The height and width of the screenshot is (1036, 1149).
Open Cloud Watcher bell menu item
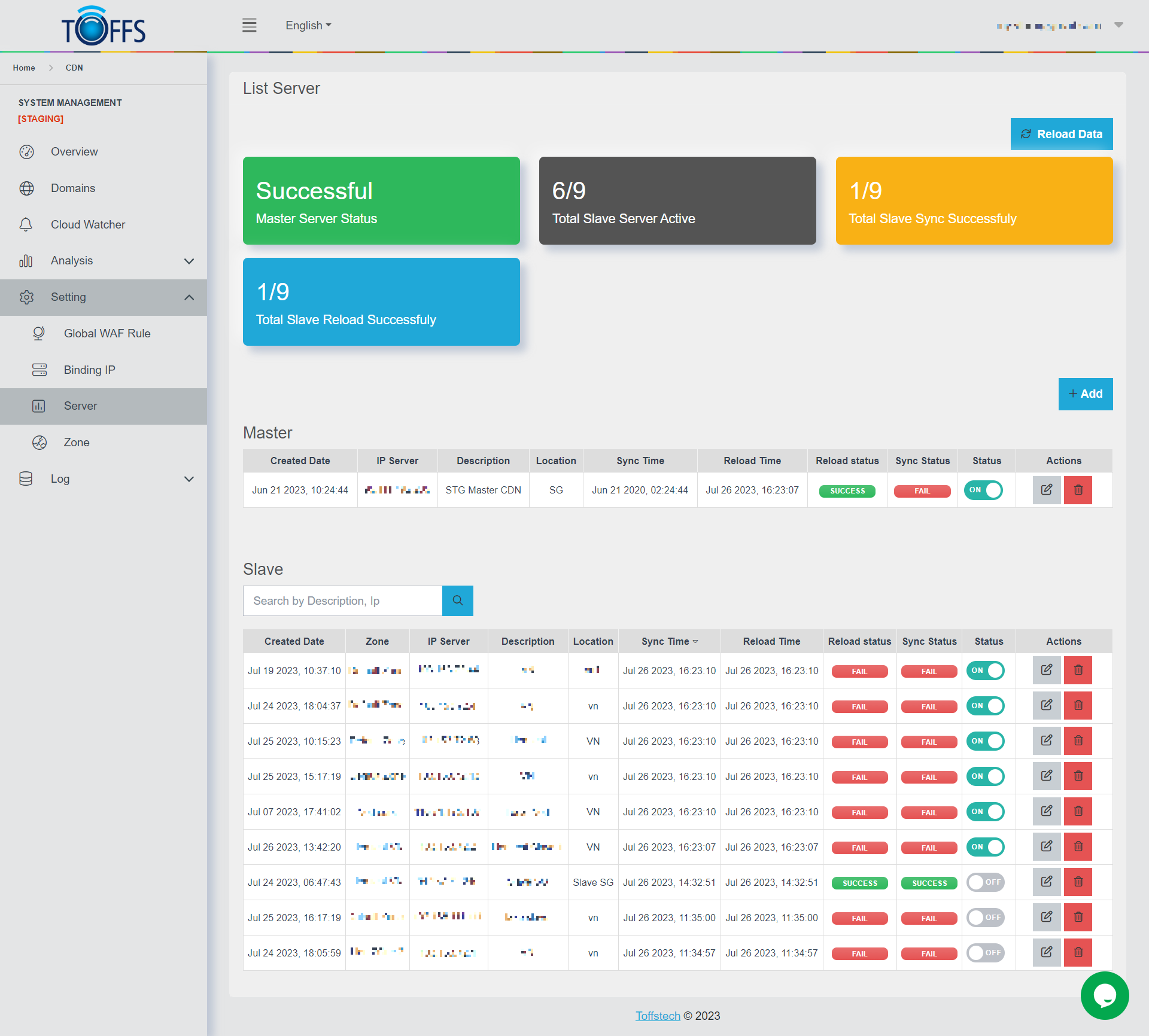pos(87,224)
